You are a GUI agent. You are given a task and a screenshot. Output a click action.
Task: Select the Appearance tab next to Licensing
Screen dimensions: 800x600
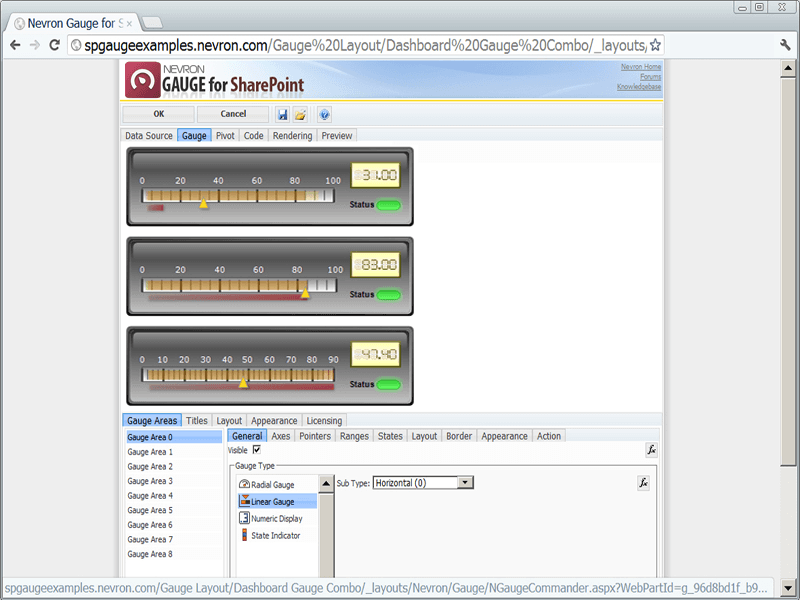(274, 420)
